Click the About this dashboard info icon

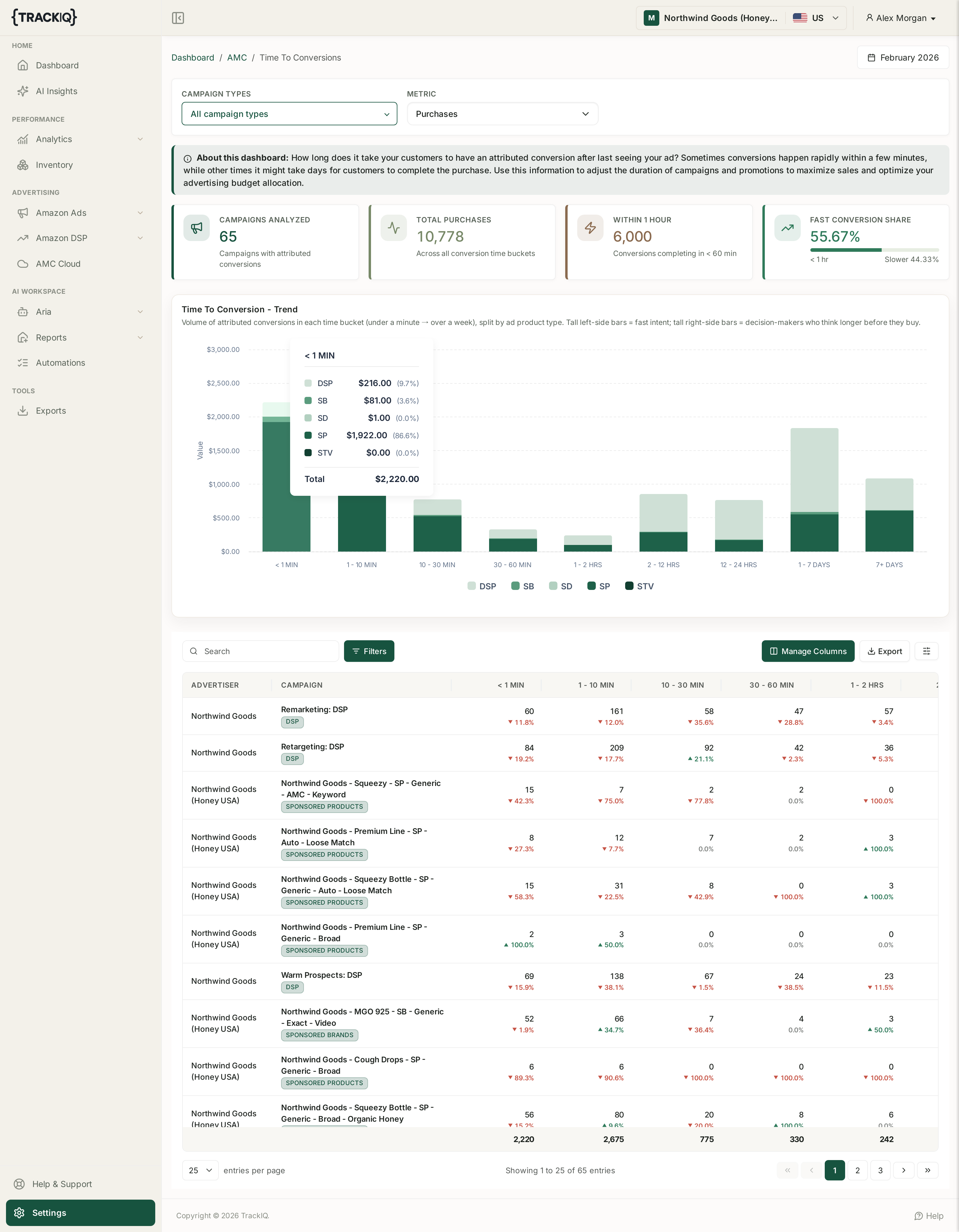point(187,159)
